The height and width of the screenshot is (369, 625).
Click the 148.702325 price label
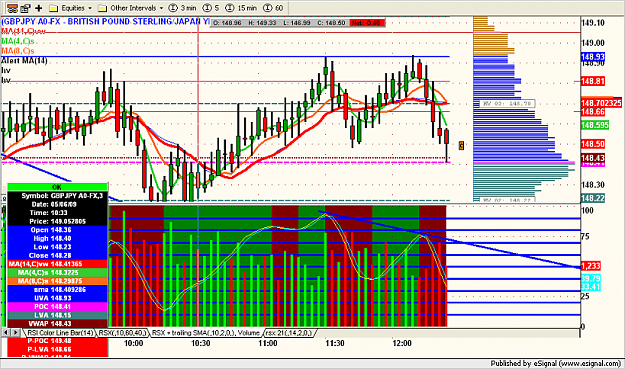601,103
